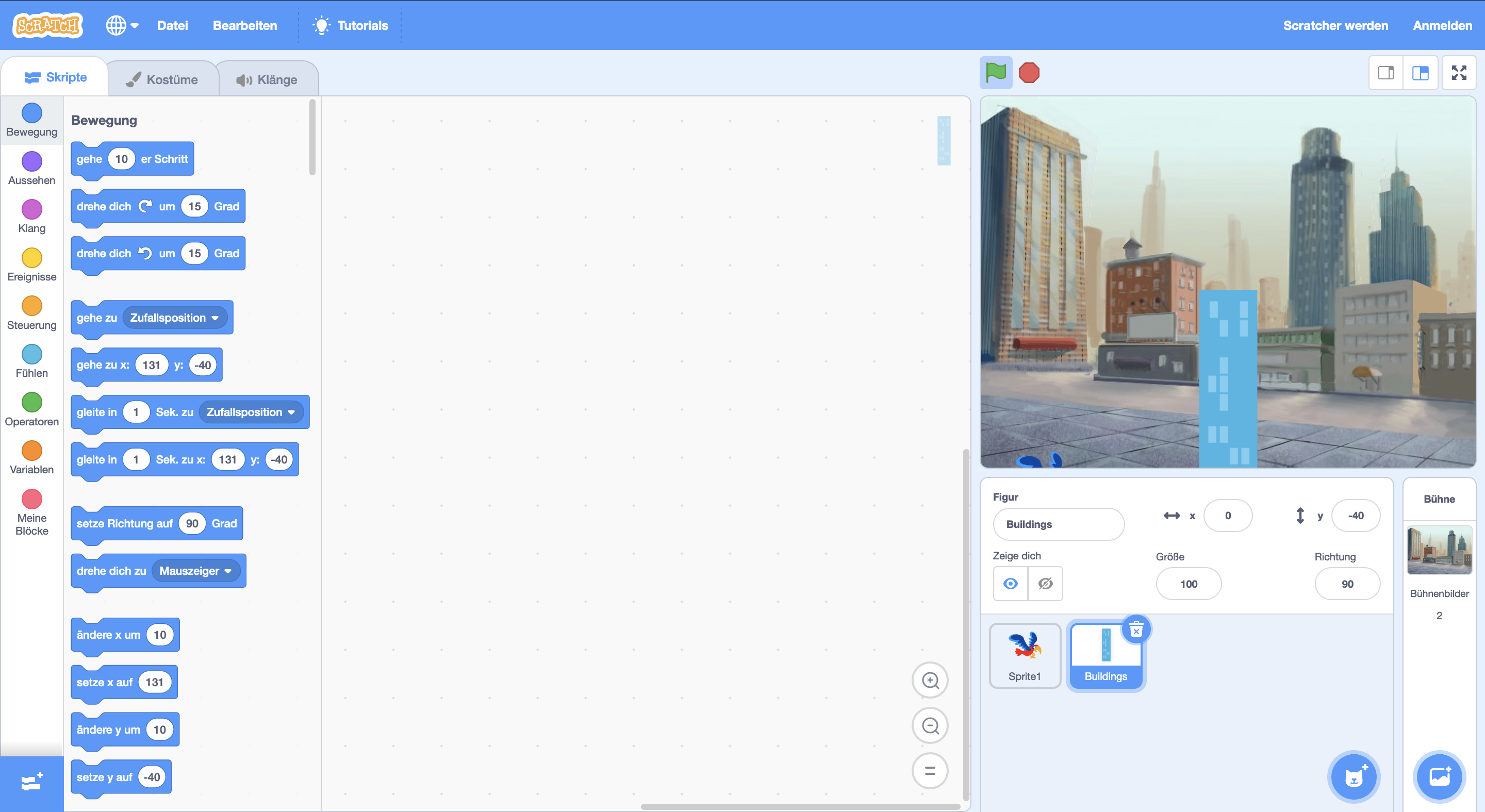
Task: Add a new backdrop to the stage
Action: [1439, 777]
